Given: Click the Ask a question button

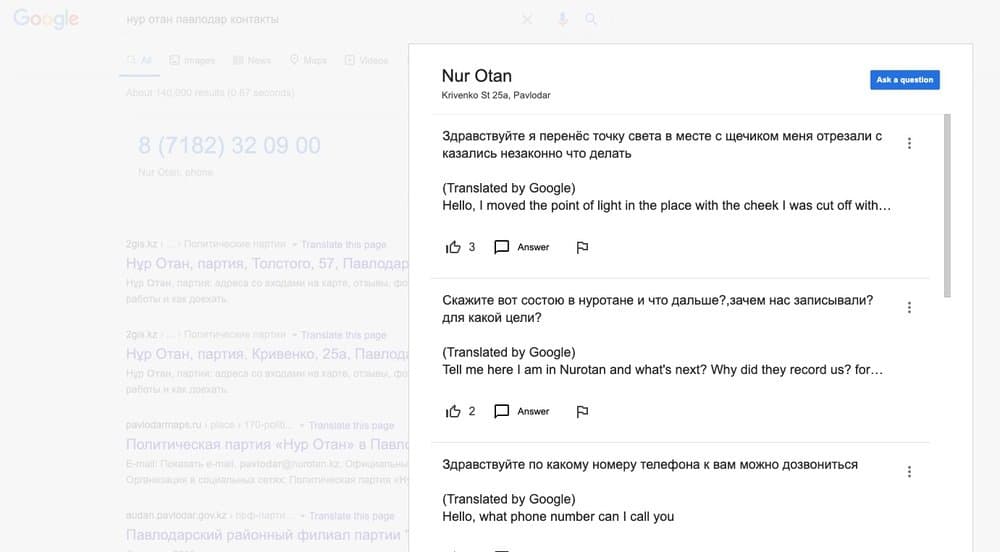Looking at the screenshot, I should (x=904, y=80).
